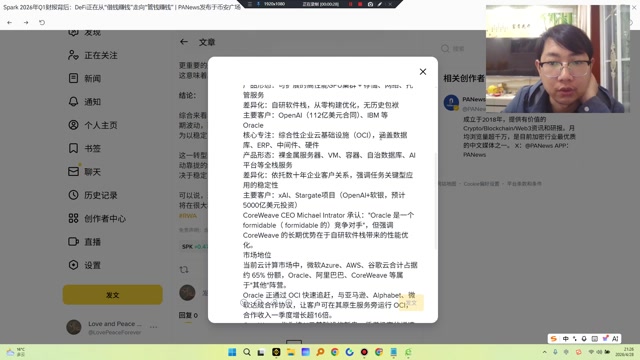The image size is (640, 360).
Task: Click the yellow 发文 button
Action: tap(113, 295)
